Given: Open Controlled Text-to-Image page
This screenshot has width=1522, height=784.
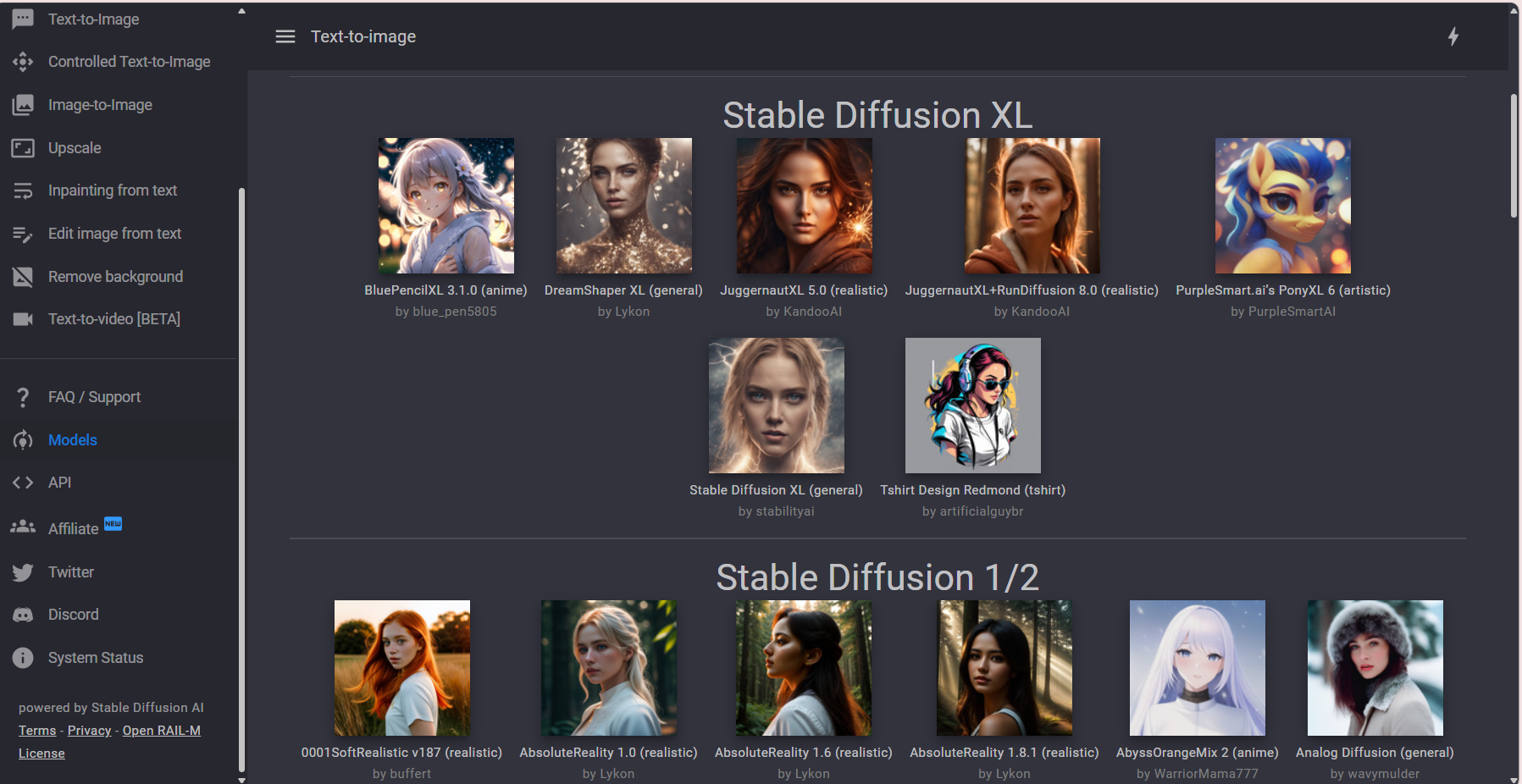Looking at the screenshot, I should 130,62.
